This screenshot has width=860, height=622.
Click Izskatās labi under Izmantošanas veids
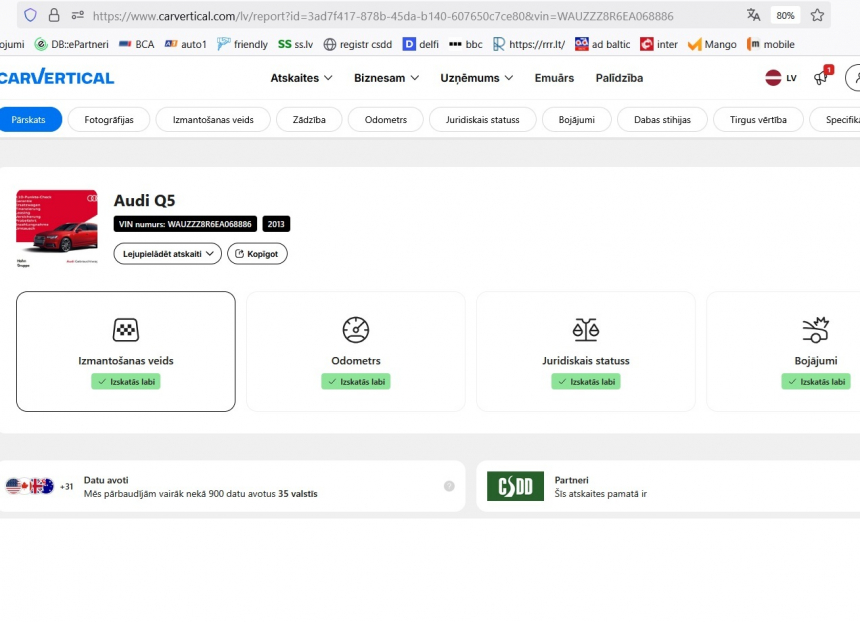click(x=126, y=382)
